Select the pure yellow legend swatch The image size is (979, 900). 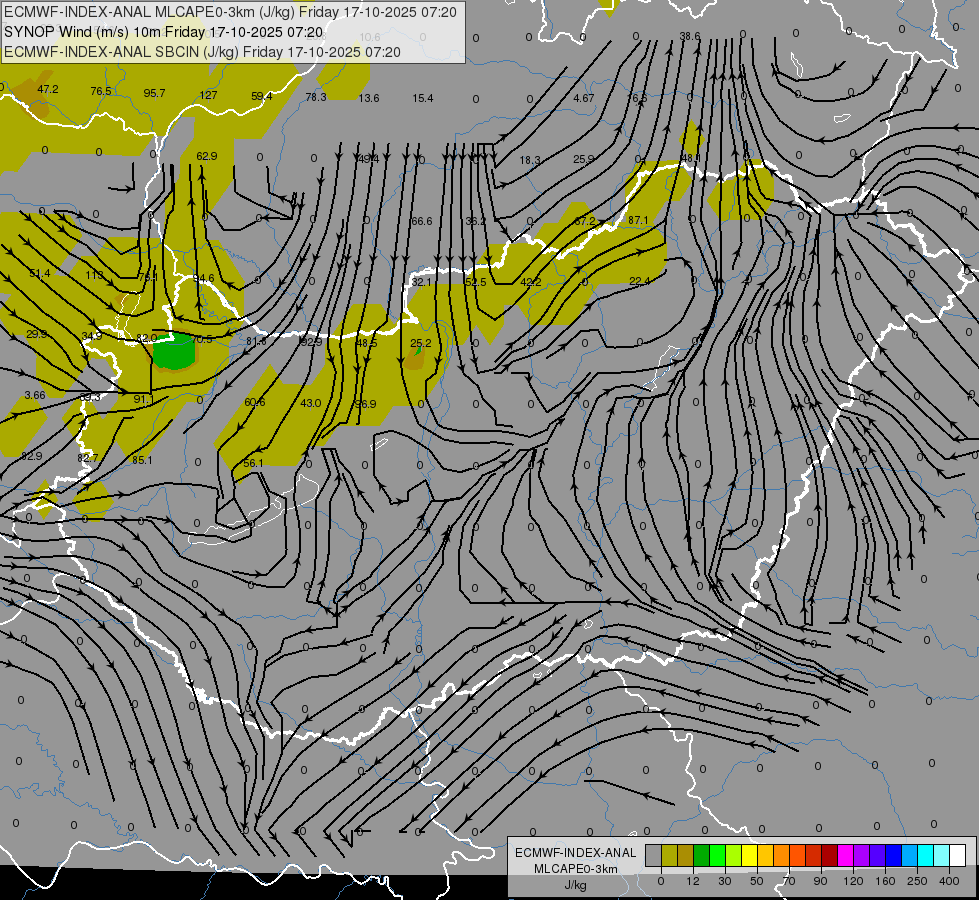[x=749, y=855]
